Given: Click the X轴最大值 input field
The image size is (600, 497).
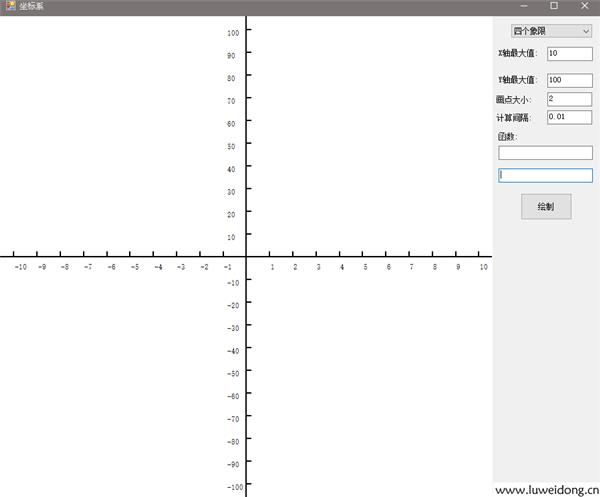Looking at the screenshot, I should [x=569, y=53].
